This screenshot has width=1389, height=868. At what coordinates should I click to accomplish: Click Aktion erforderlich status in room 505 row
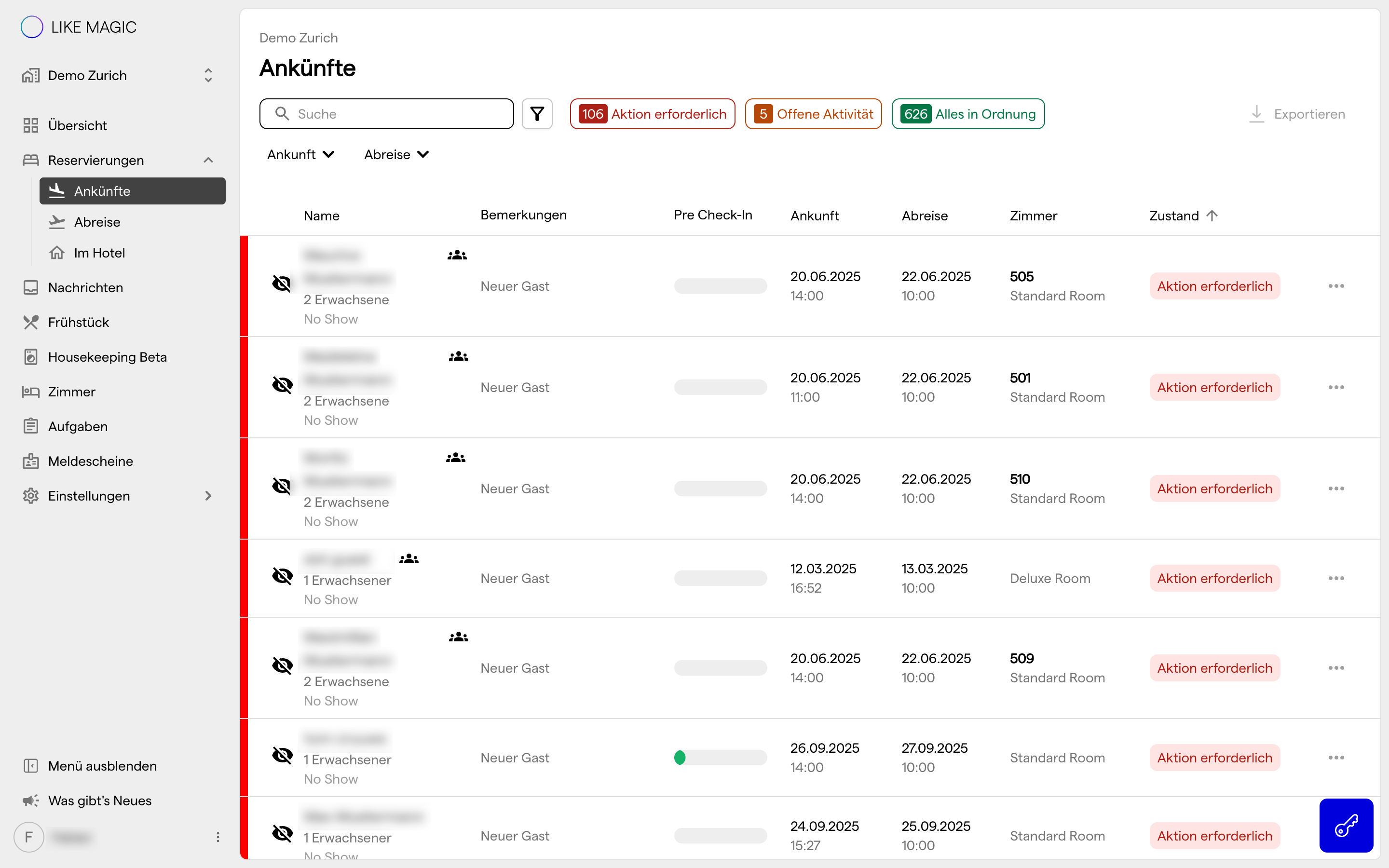(1214, 286)
